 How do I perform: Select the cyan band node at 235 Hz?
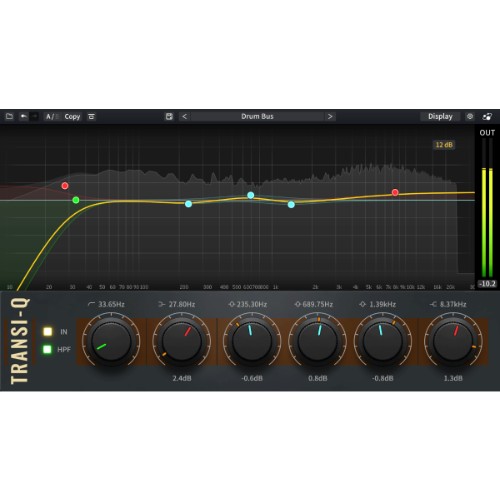pyautogui.click(x=188, y=204)
